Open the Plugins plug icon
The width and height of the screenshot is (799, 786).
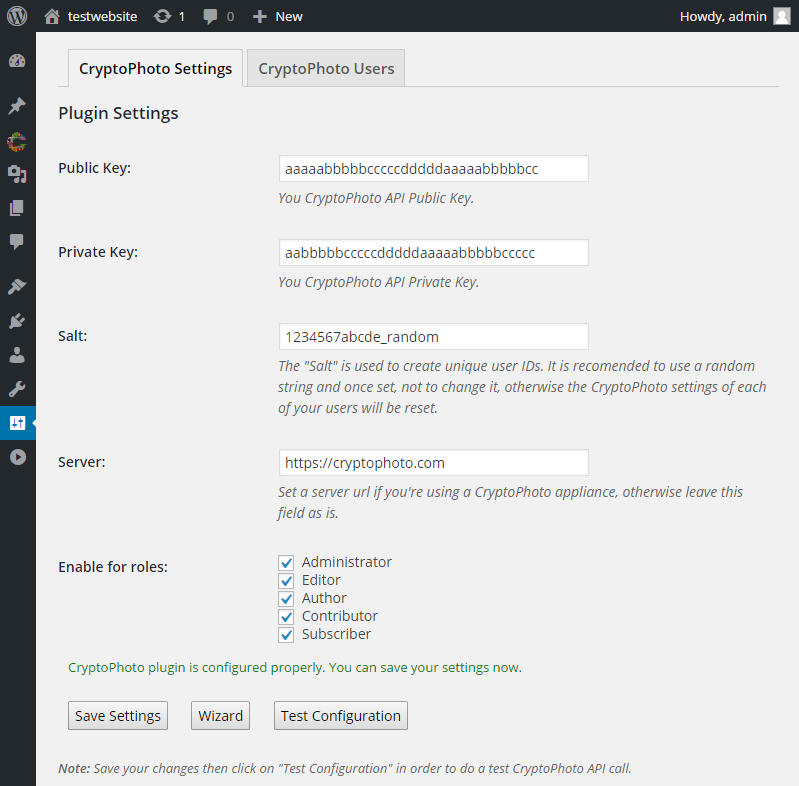coord(17,321)
